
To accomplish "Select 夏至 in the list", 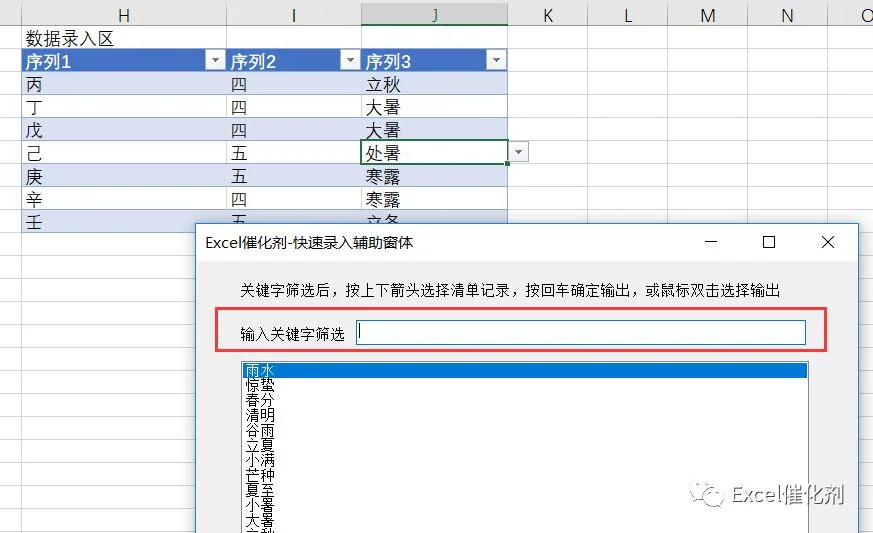I will pyautogui.click(x=524, y=490).
